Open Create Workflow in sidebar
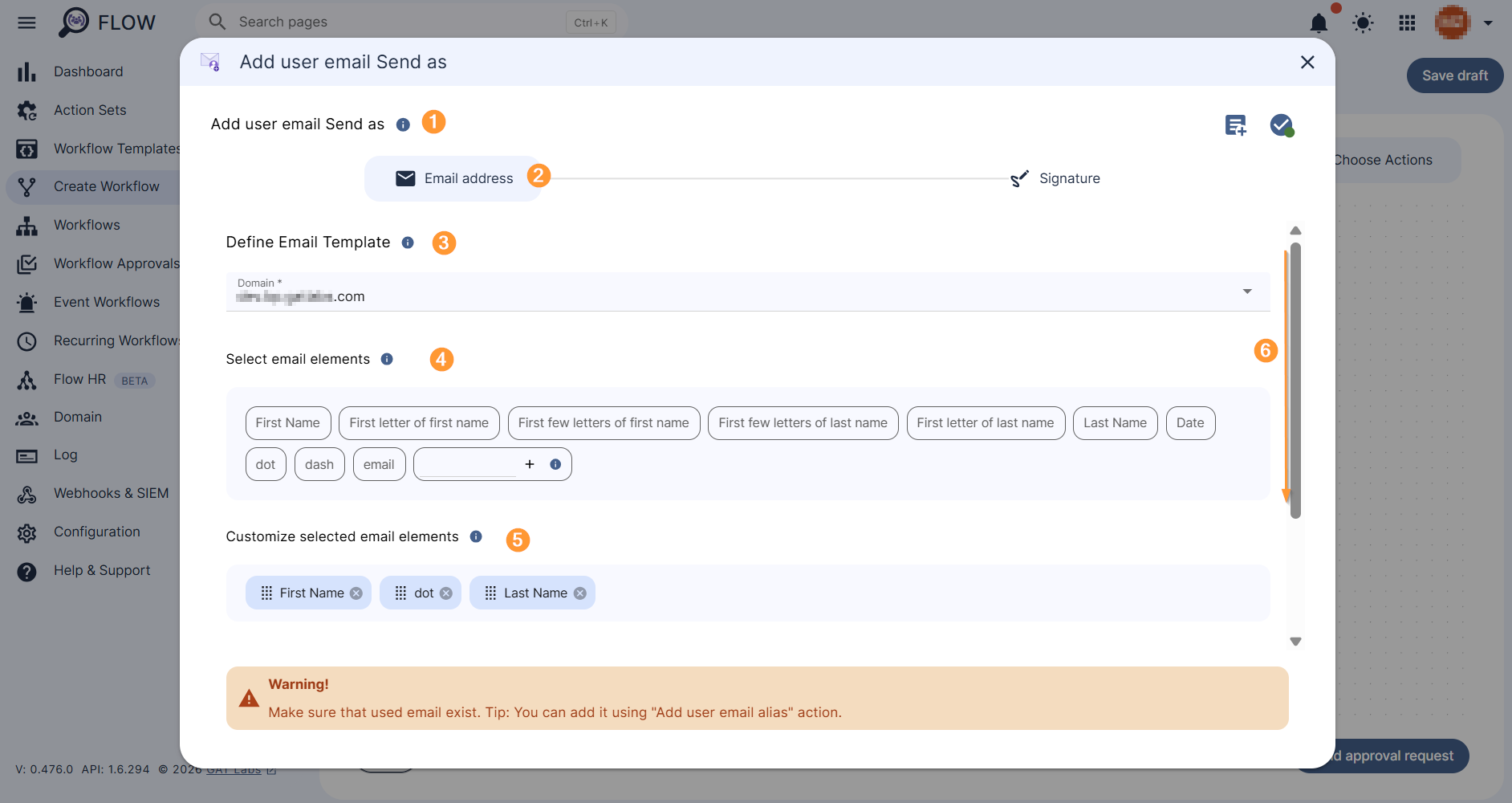 [93, 186]
